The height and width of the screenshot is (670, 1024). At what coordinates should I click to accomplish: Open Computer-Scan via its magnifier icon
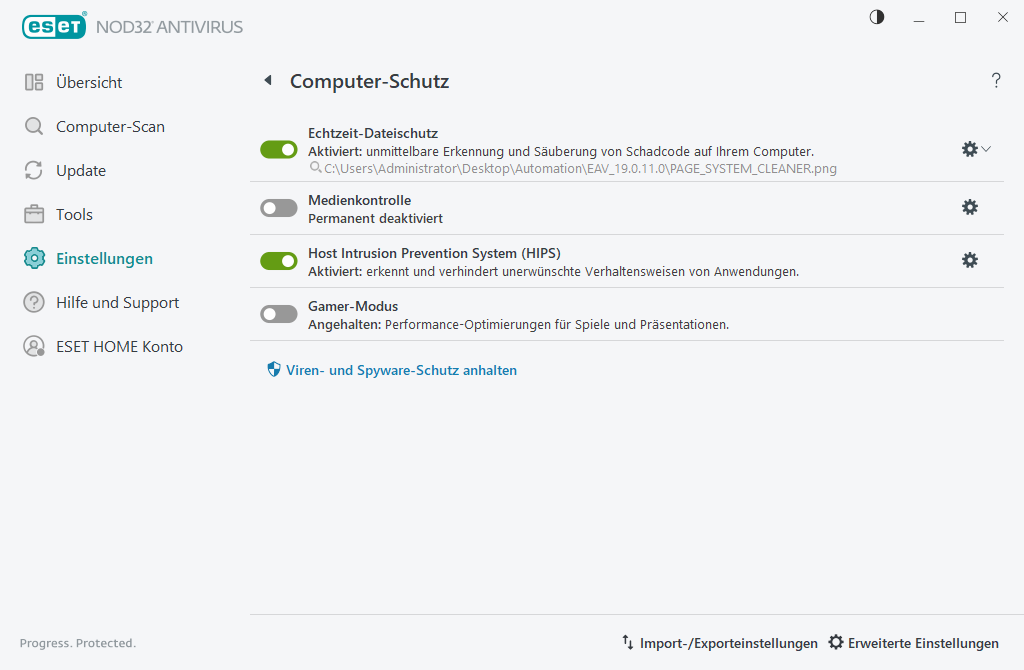coord(33,126)
